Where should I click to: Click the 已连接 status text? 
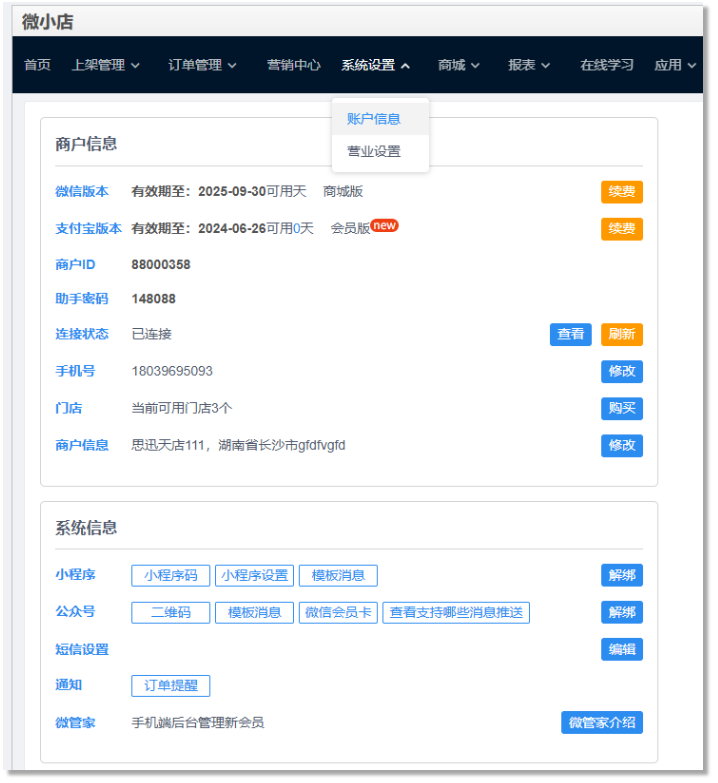(x=151, y=334)
